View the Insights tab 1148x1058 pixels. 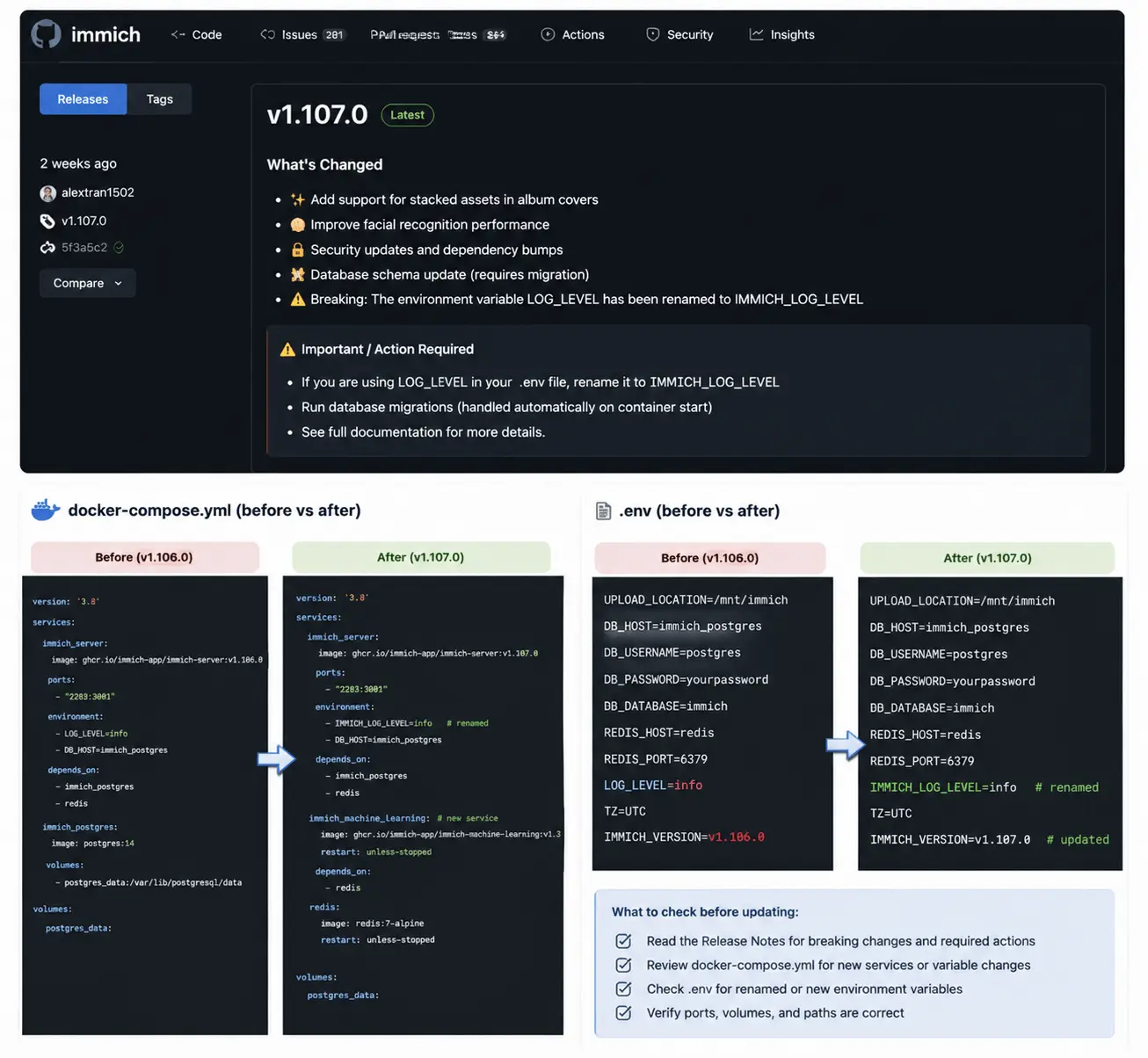[782, 34]
